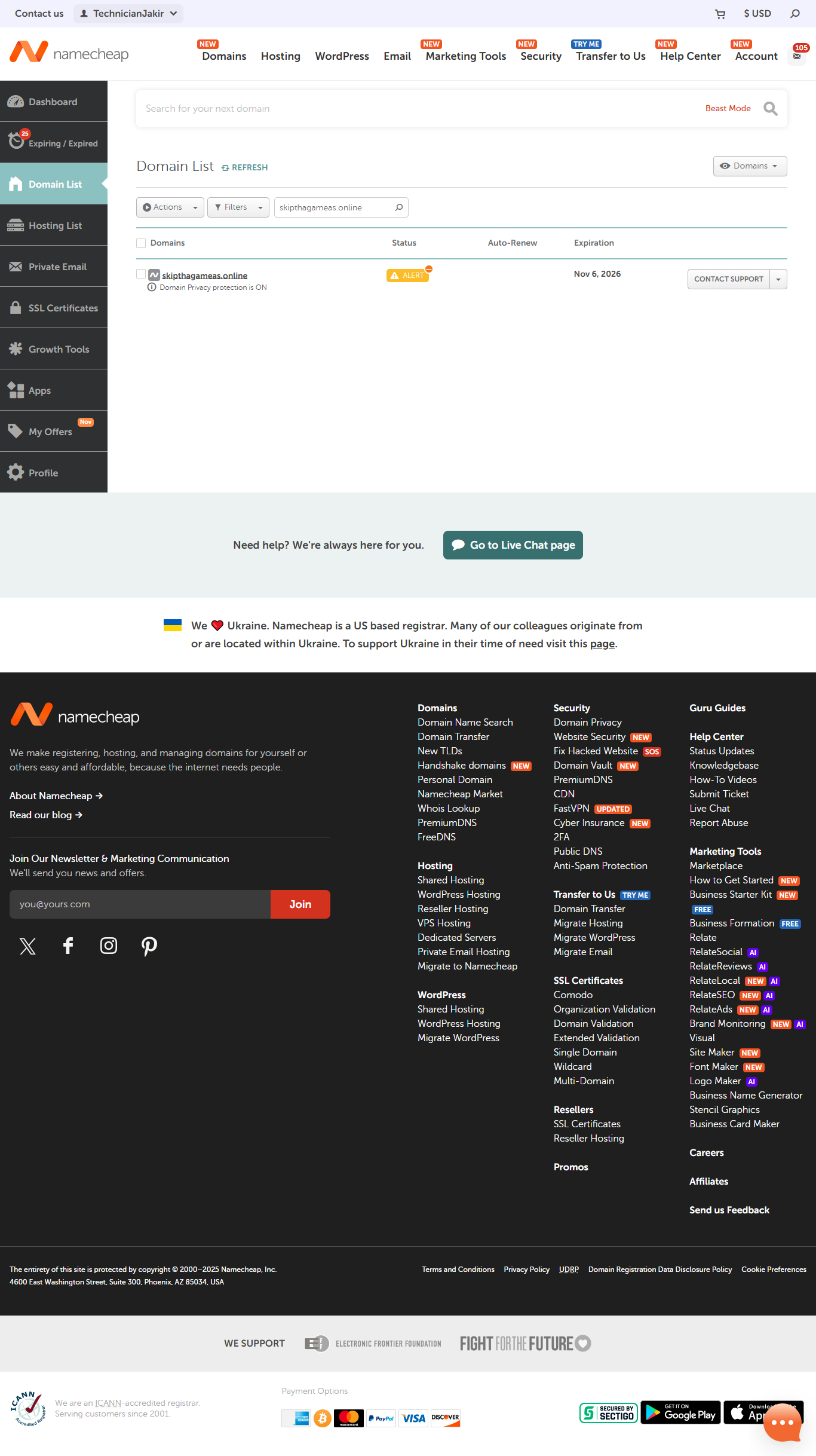
Task: Open the floating live chat bubble
Action: coord(782,1423)
